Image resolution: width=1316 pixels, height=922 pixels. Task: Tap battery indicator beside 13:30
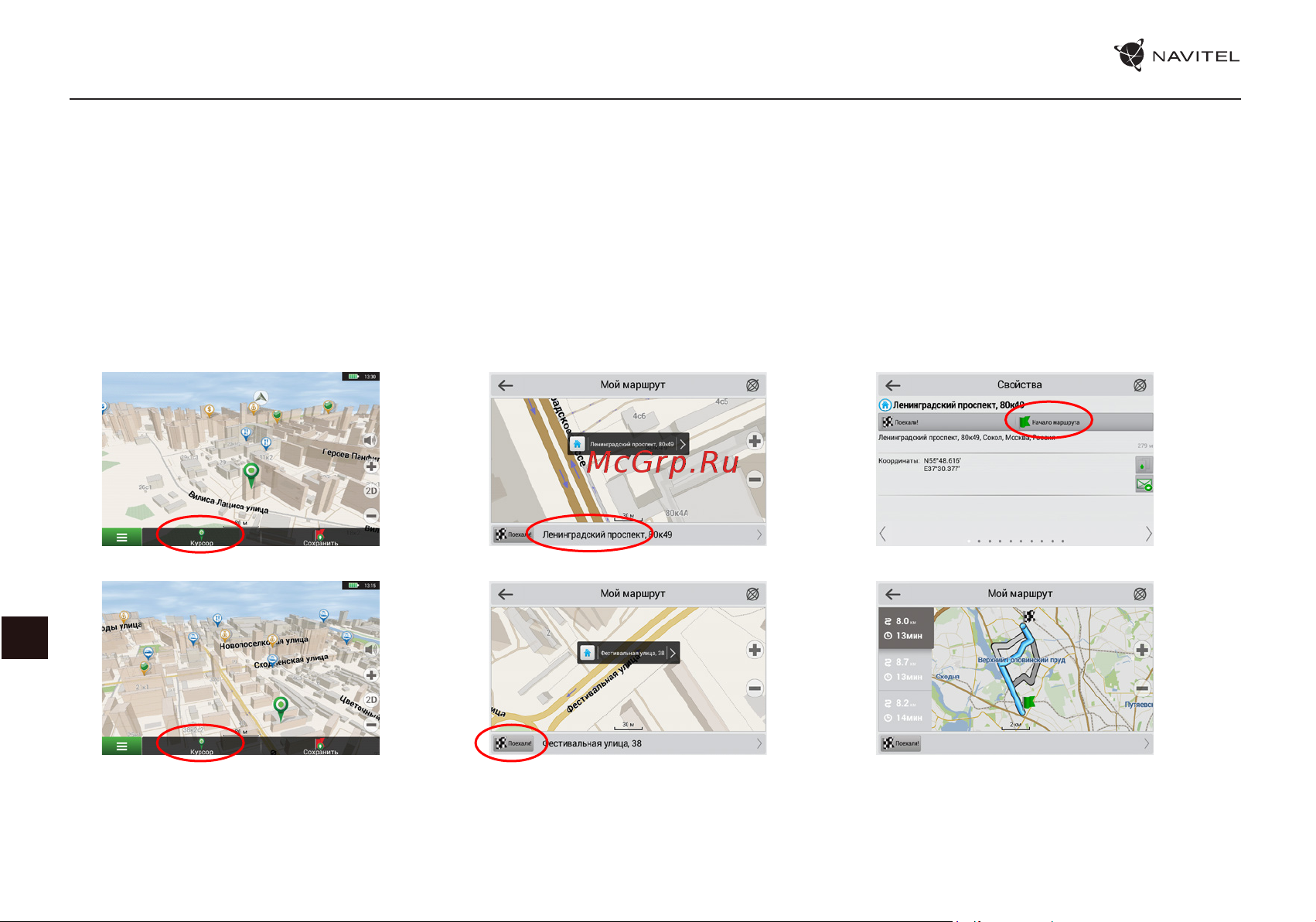(x=353, y=377)
